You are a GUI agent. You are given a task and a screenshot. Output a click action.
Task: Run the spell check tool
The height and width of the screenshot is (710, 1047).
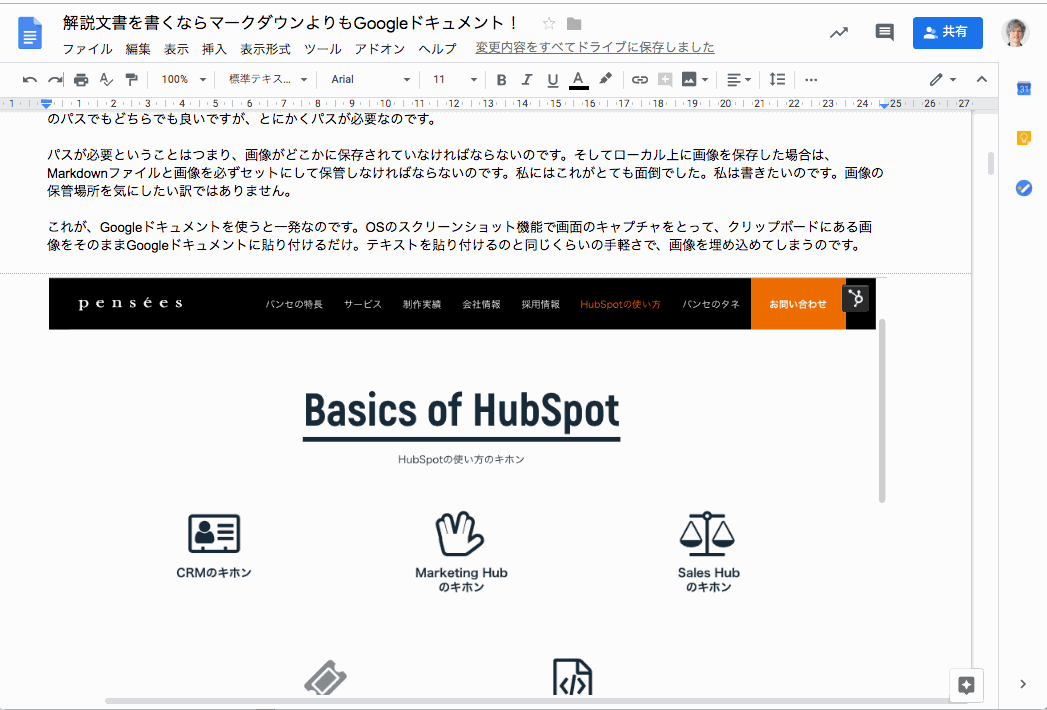point(106,80)
